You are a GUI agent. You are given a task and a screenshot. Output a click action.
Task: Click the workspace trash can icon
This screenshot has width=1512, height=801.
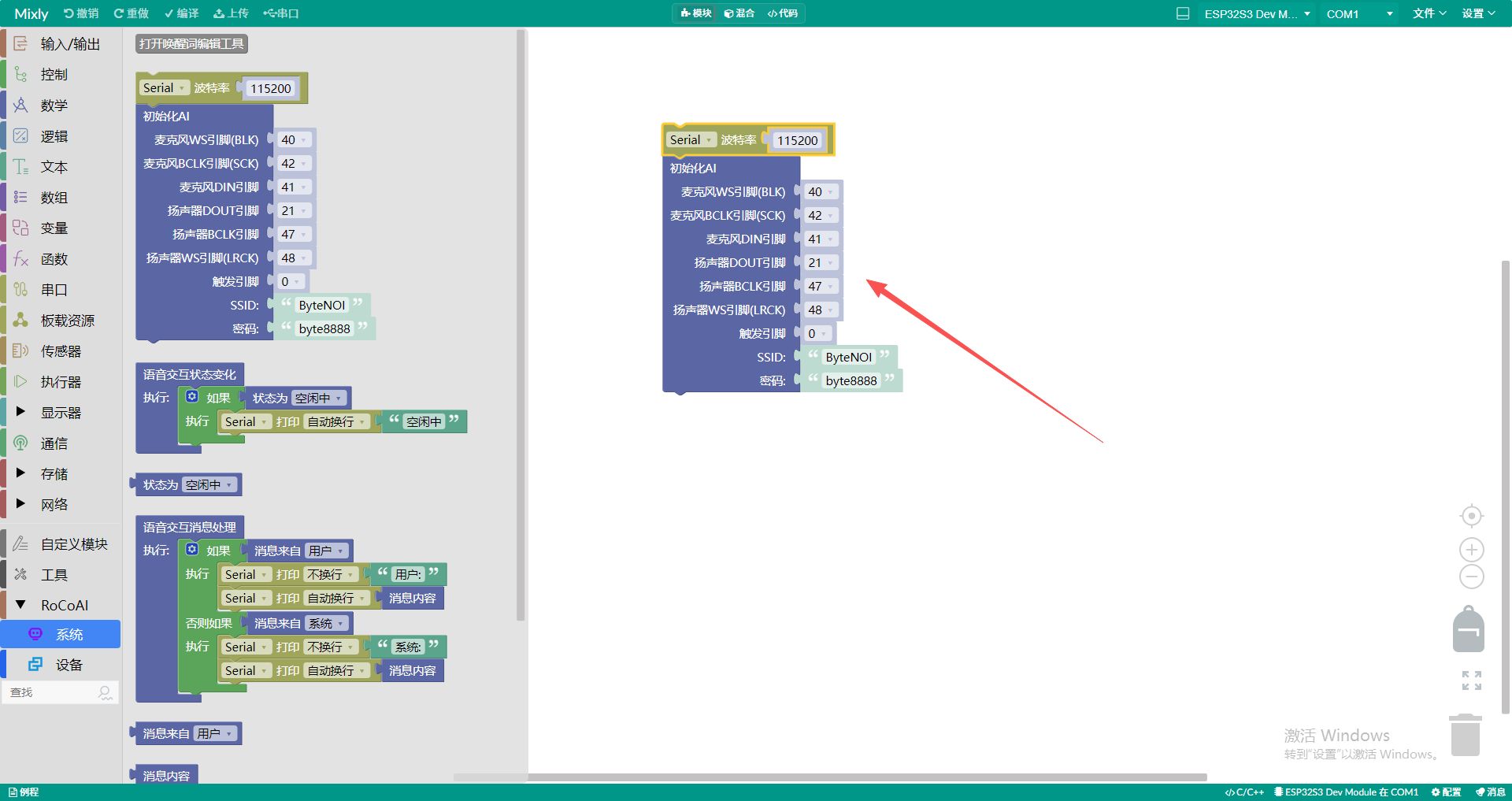point(1465,735)
